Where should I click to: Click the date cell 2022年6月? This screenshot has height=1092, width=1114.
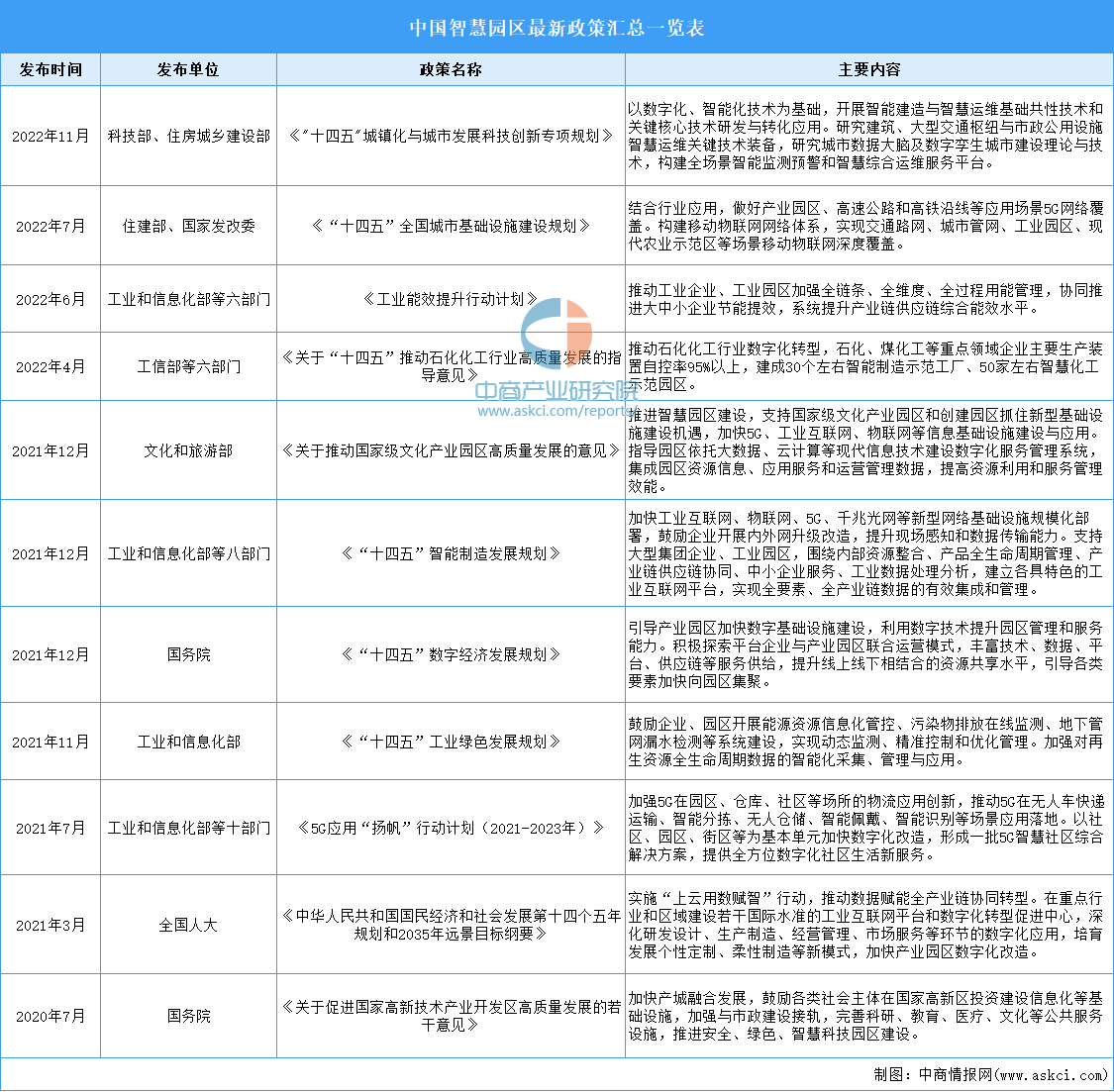51,299
